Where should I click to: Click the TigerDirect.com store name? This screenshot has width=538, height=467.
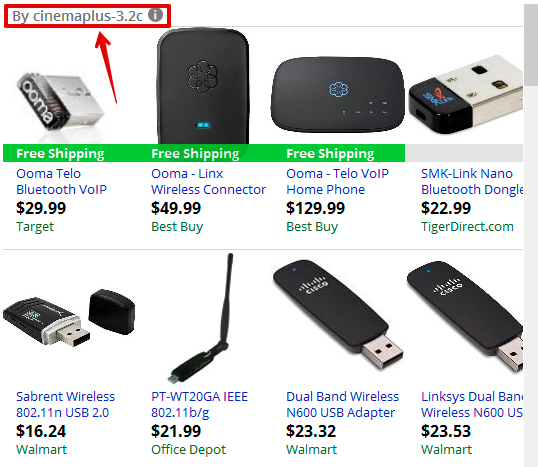(467, 226)
